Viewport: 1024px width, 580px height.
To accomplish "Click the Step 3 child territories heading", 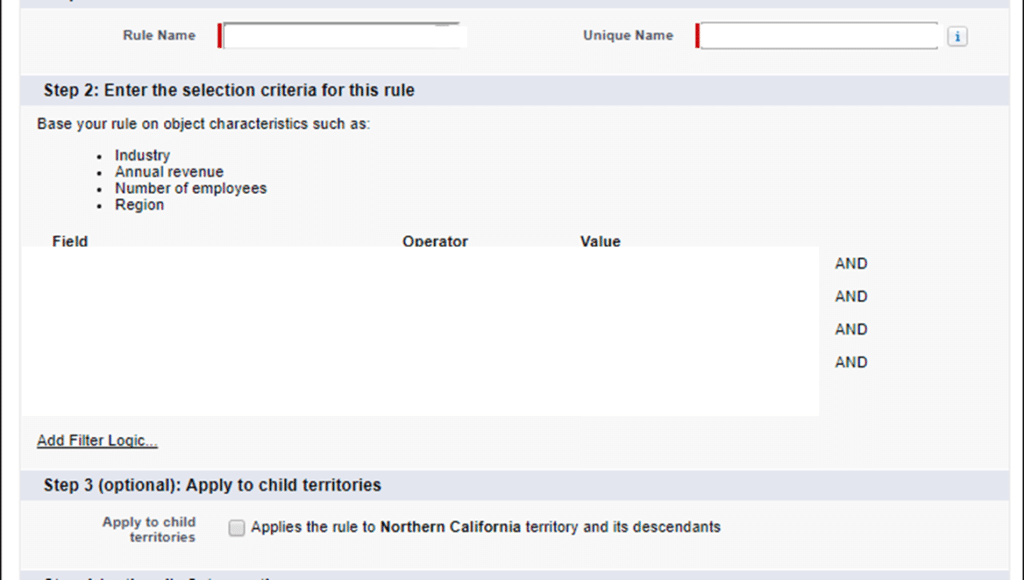I will click(212, 486).
